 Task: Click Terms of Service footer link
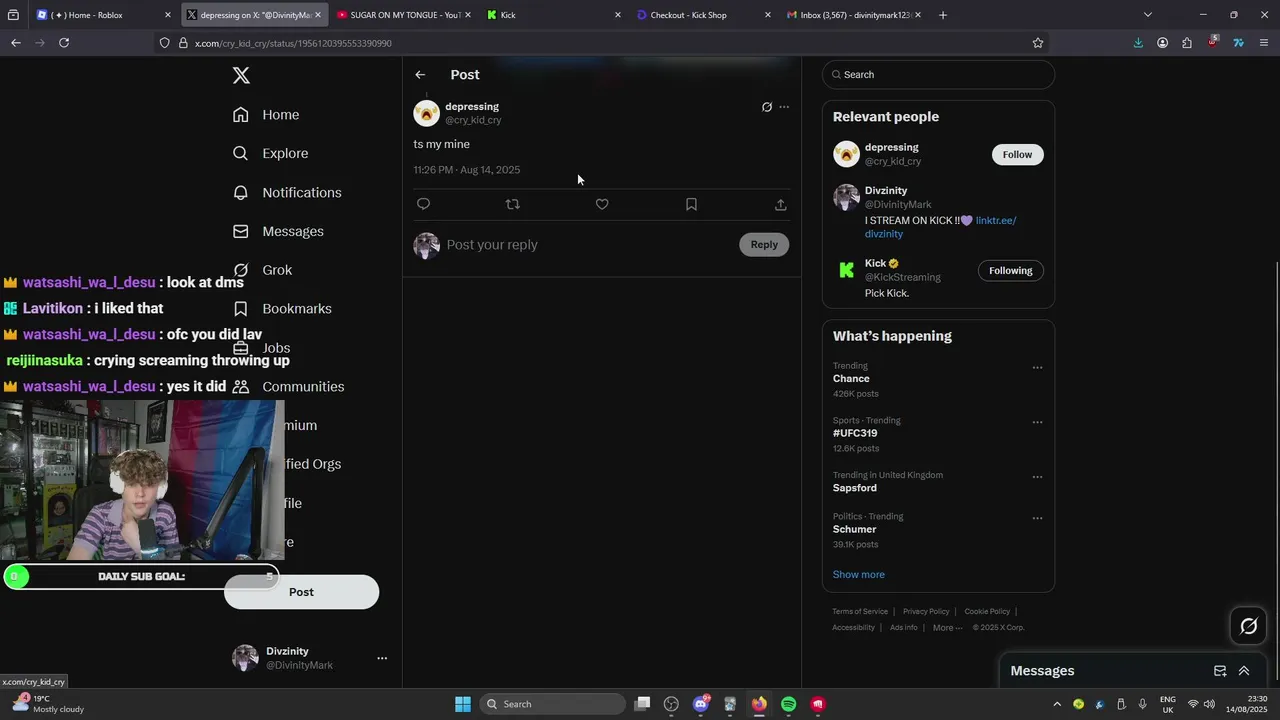pyautogui.click(x=860, y=612)
